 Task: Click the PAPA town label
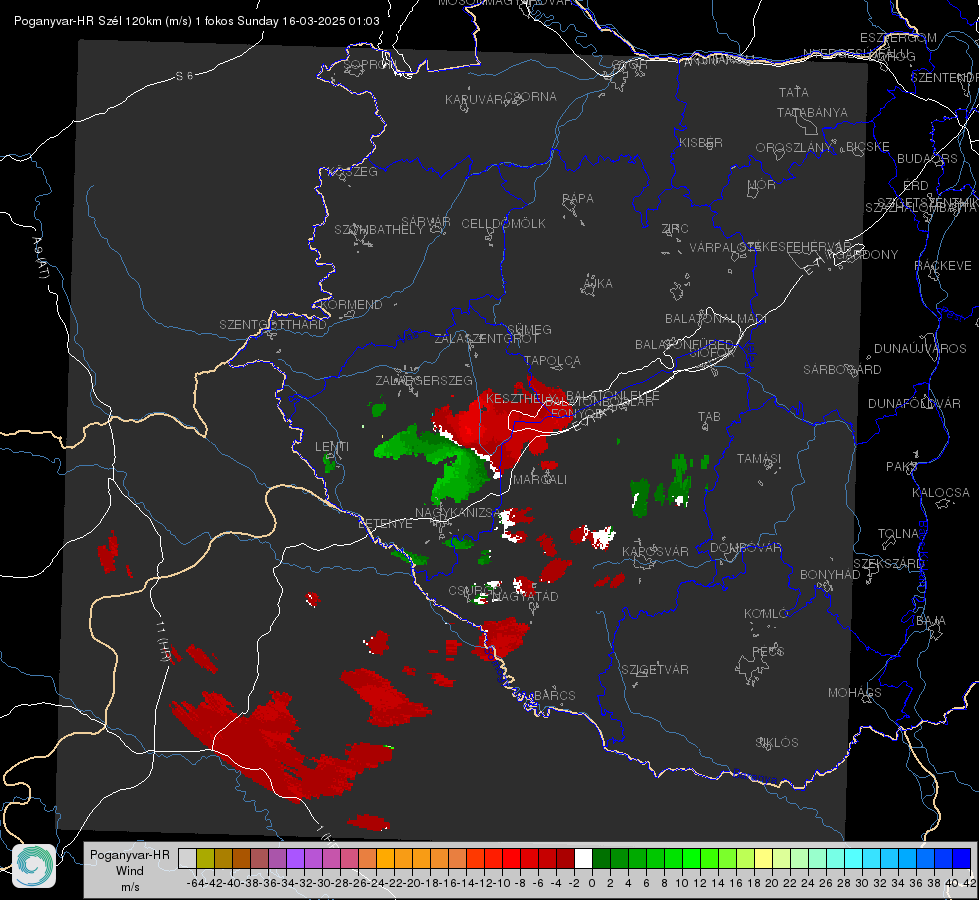click(x=578, y=199)
